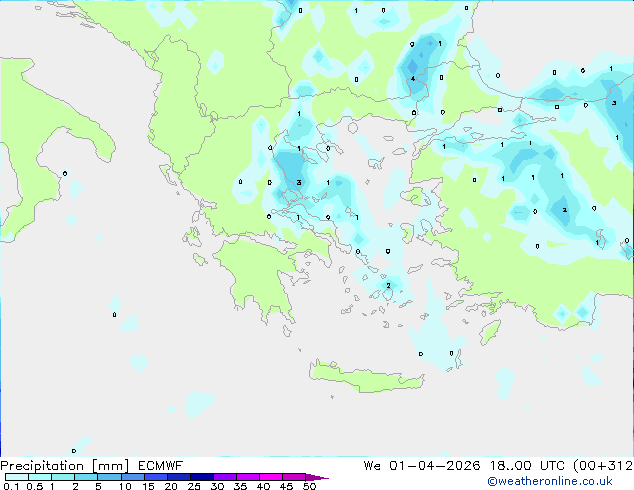
Task: Click the '0.1' legend scale label
Action: [x=11, y=486]
